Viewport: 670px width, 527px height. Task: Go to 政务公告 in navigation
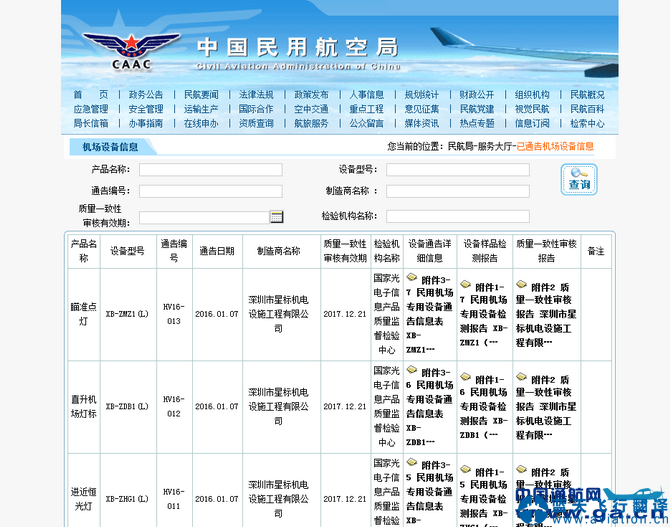(x=146, y=95)
